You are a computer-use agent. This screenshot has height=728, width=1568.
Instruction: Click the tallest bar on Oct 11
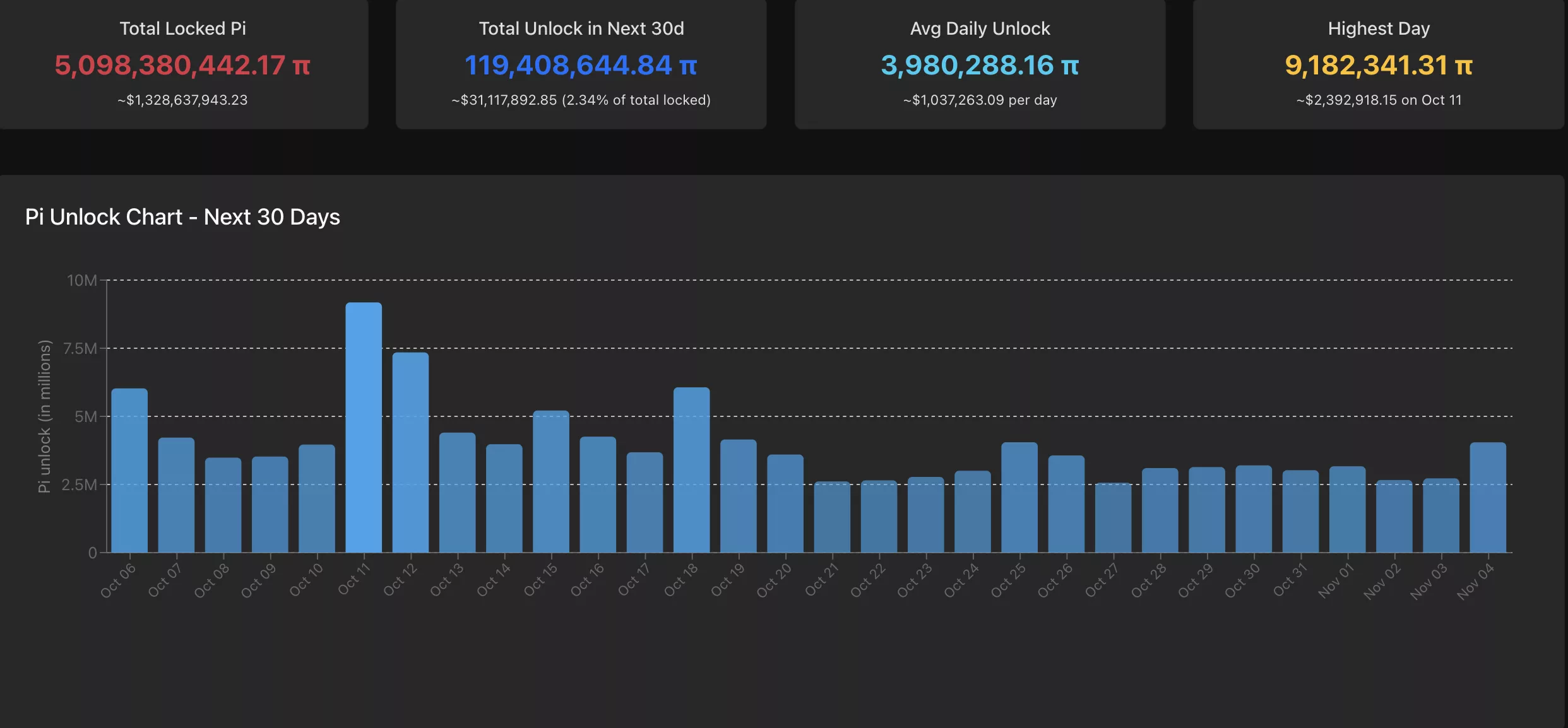coord(365,429)
